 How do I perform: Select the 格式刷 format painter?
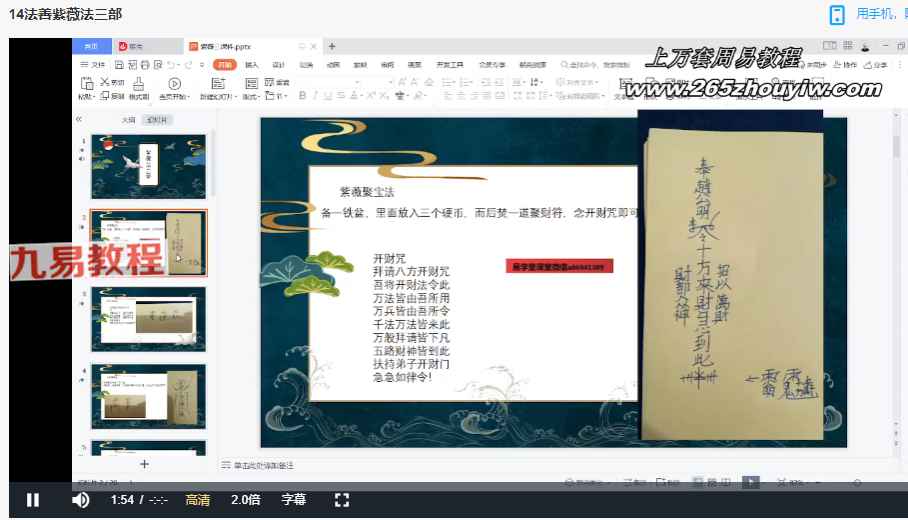(139, 88)
